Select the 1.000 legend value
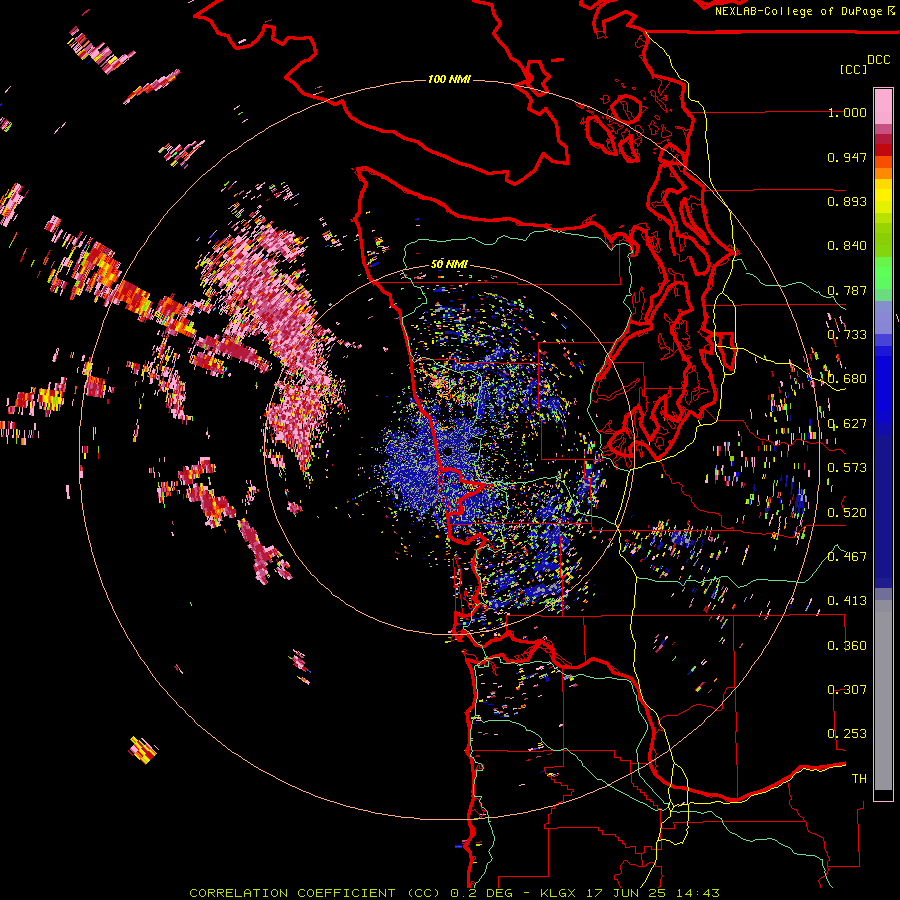 coord(847,112)
